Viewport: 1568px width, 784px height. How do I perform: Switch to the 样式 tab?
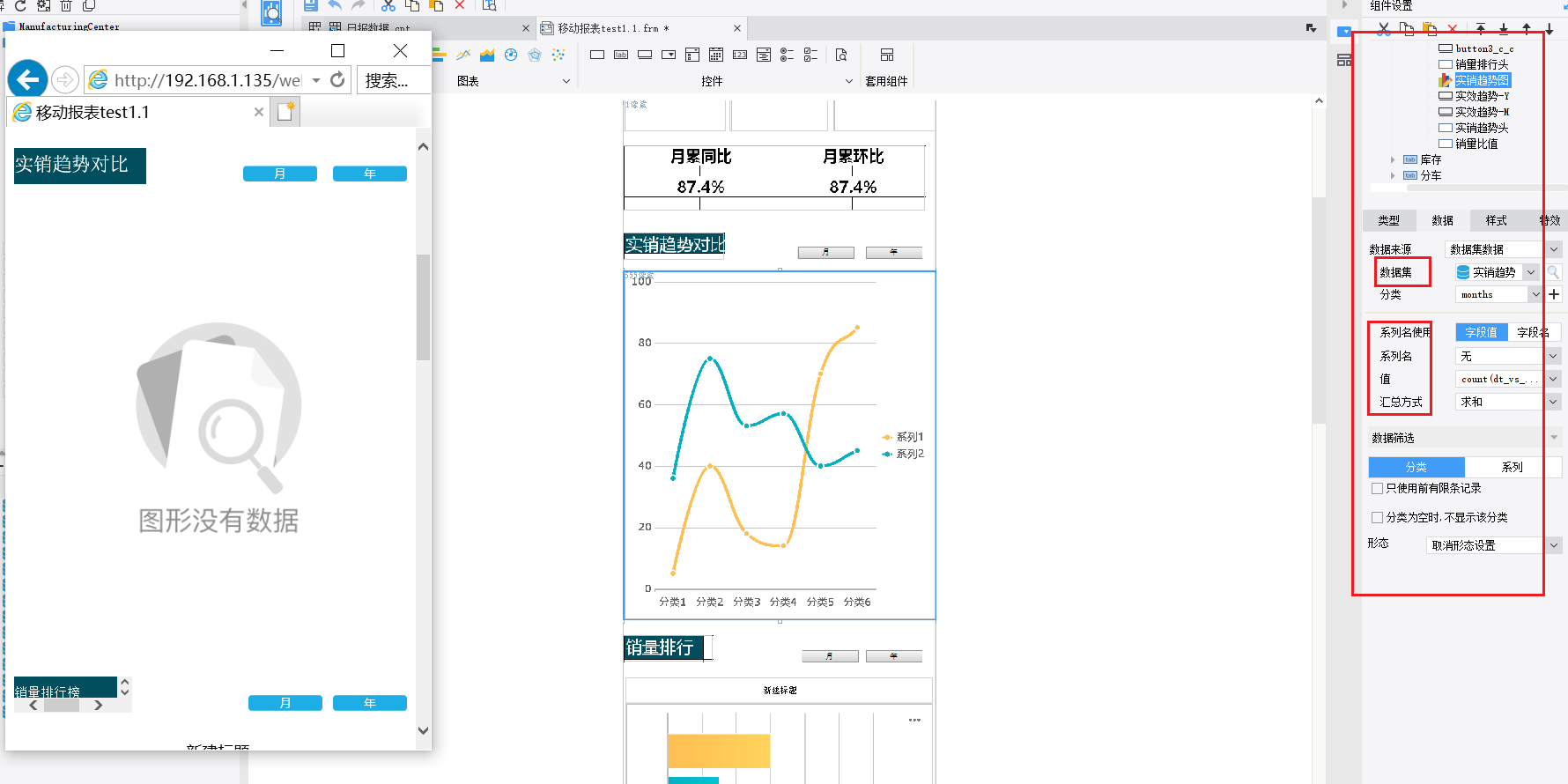point(1496,220)
